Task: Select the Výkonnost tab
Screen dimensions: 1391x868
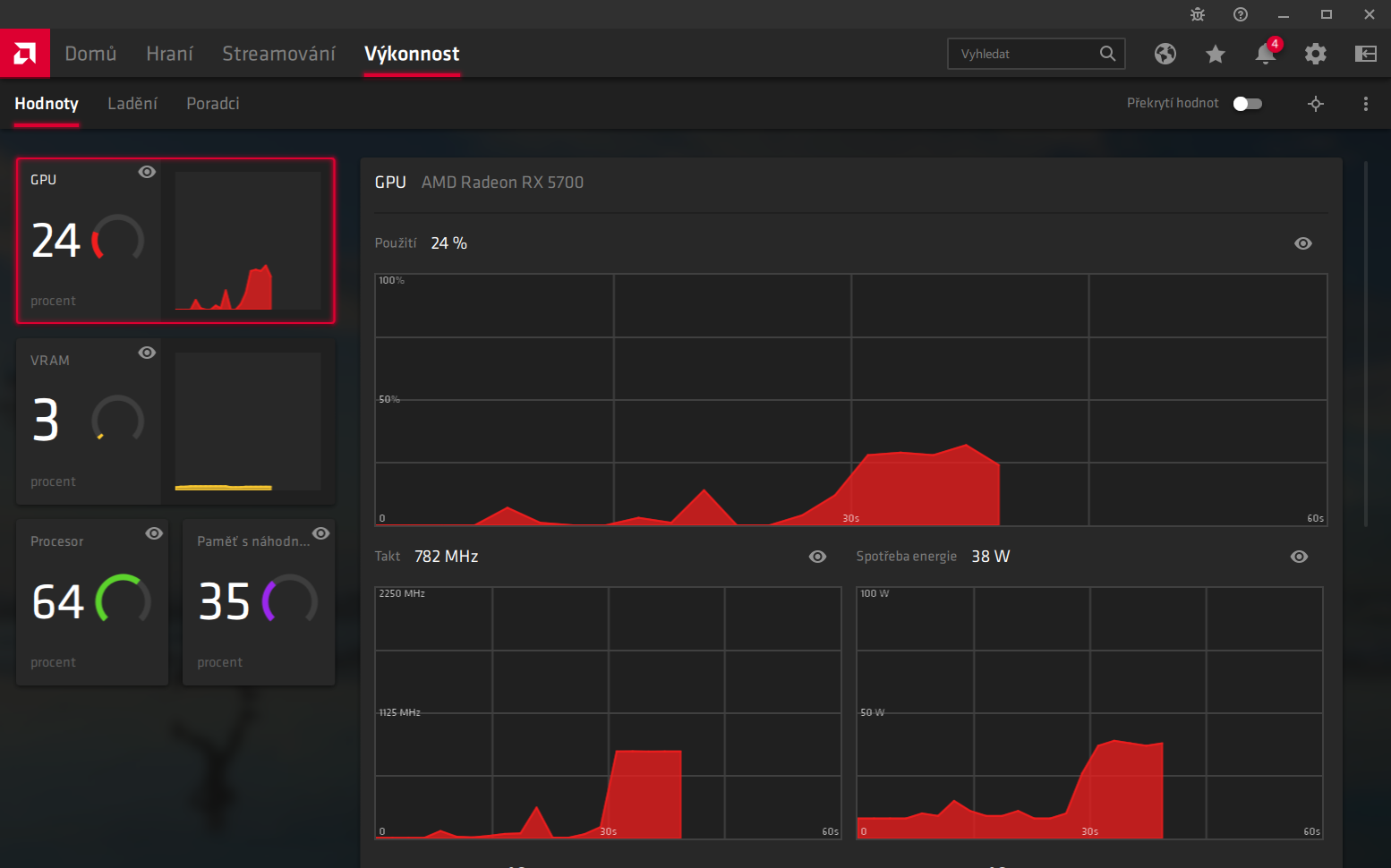Action: (x=412, y=54)
